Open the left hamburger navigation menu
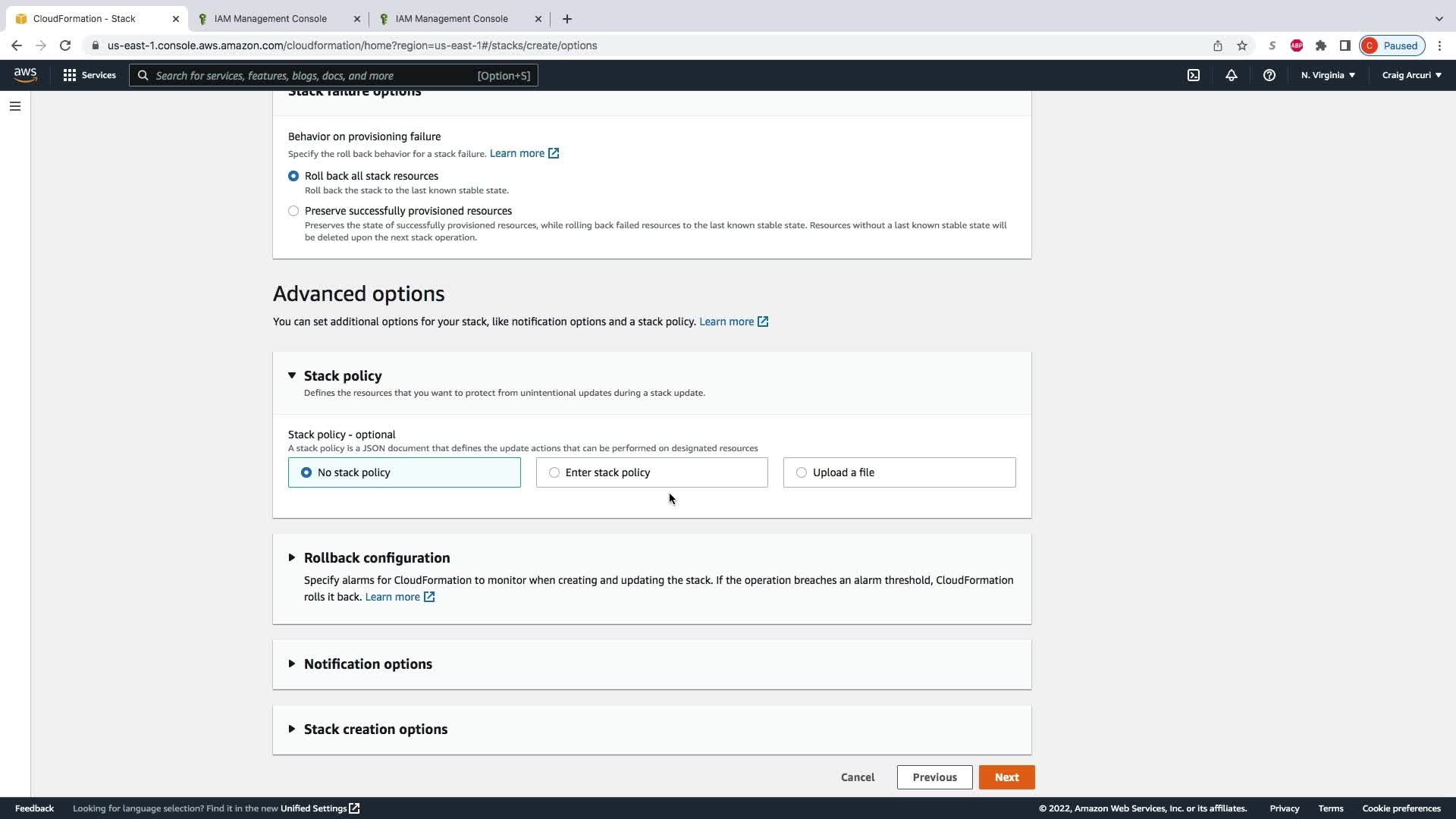The height and width of the screenshot is (819, 1456). pos(15,106)
